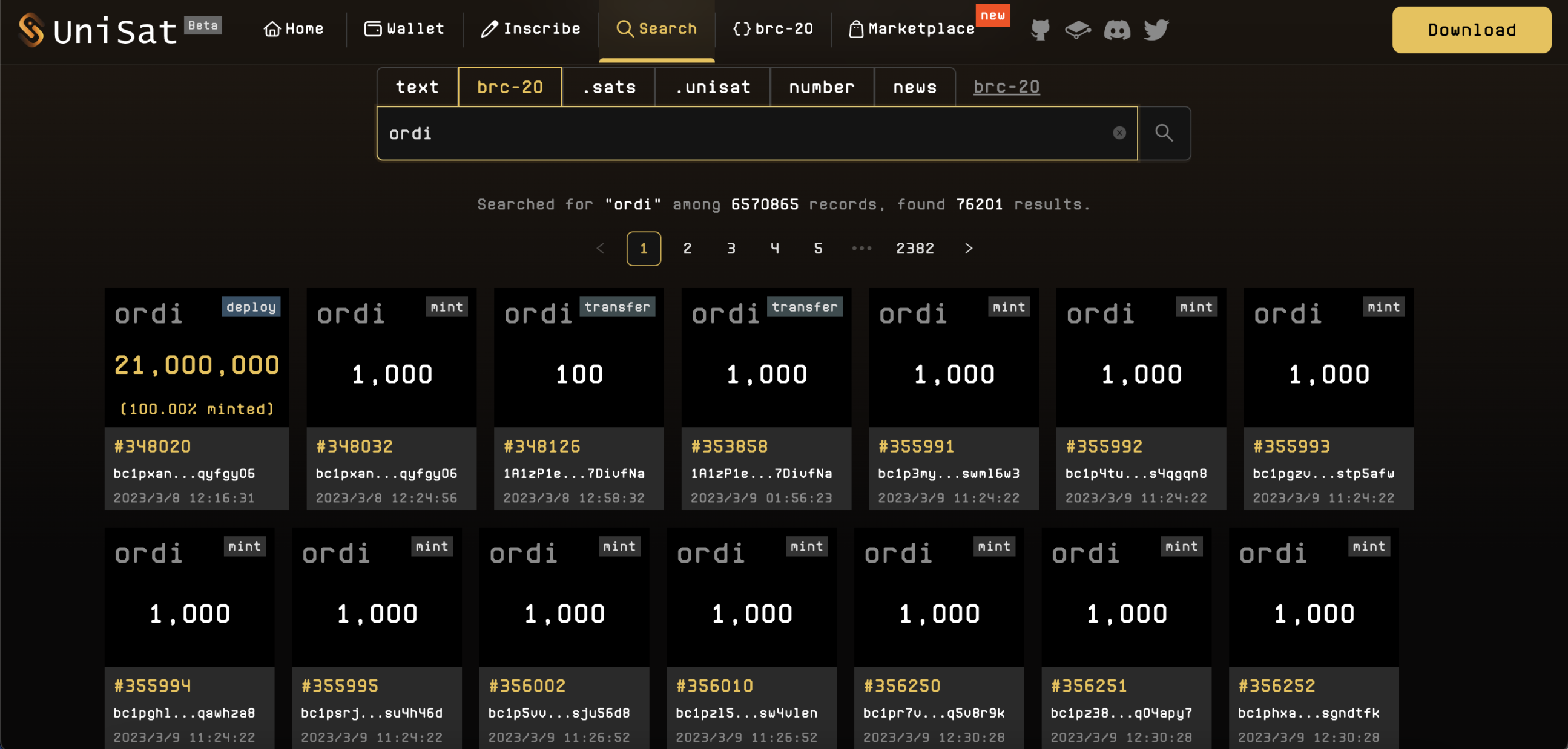Click the Beta badge beside UniSat

203,25
